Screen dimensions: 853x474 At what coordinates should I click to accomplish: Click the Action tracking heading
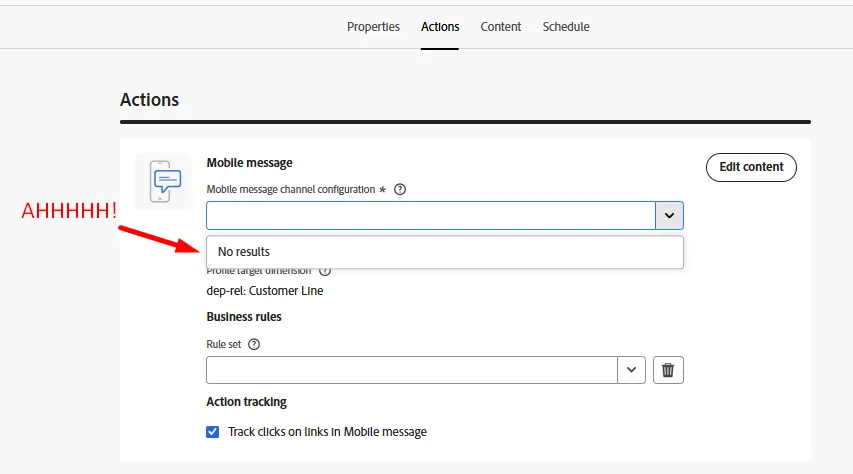coord(246,402)
